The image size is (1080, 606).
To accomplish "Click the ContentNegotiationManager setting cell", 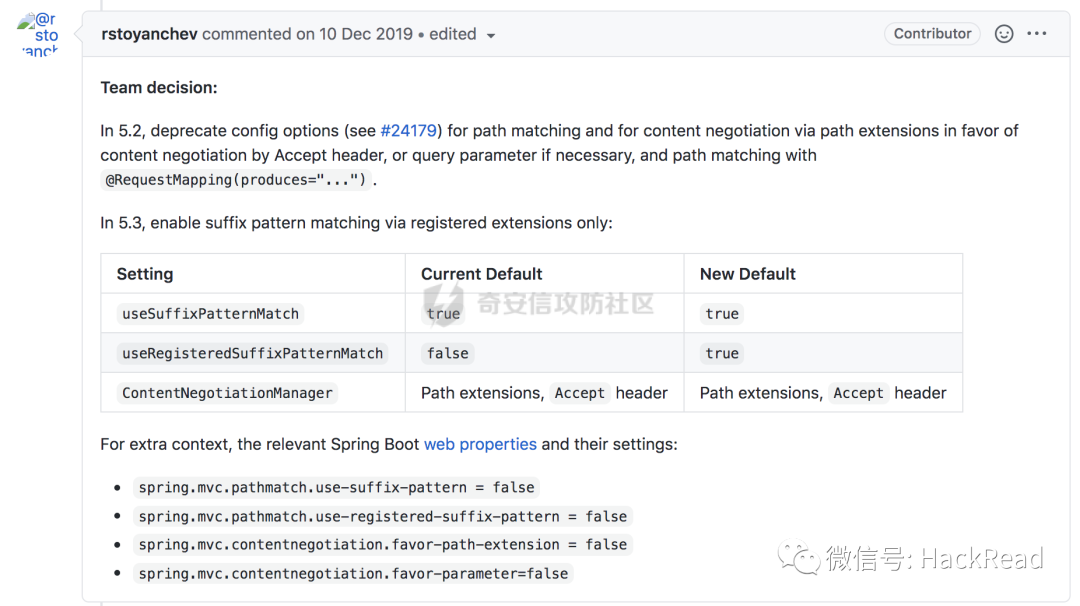I will [227, 393].
